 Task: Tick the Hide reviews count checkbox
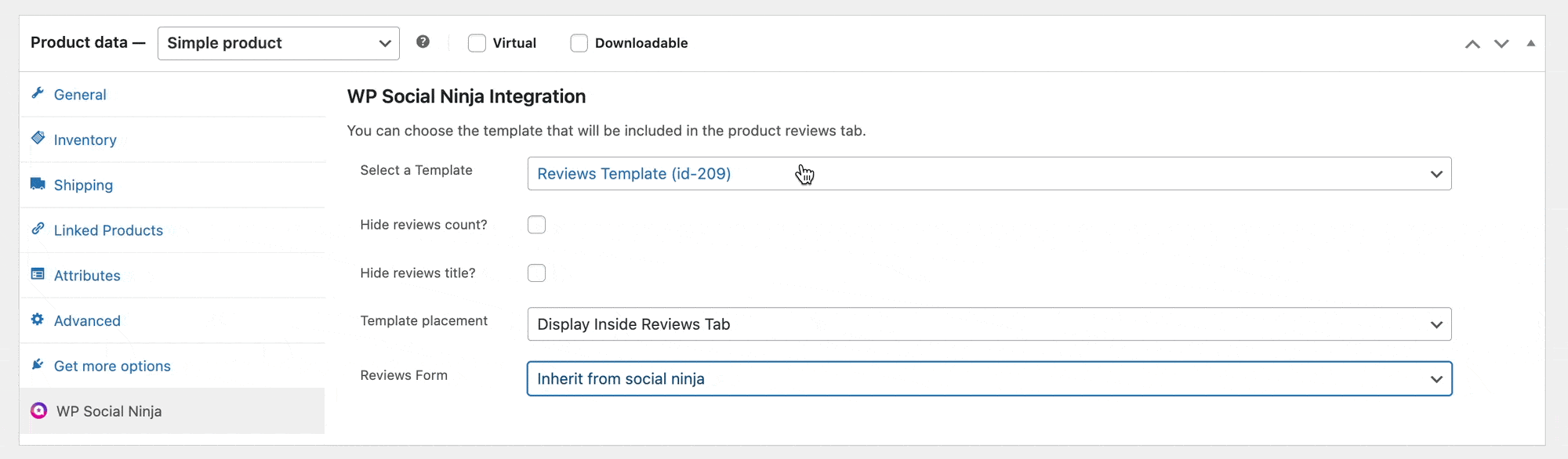coord(536,225)
